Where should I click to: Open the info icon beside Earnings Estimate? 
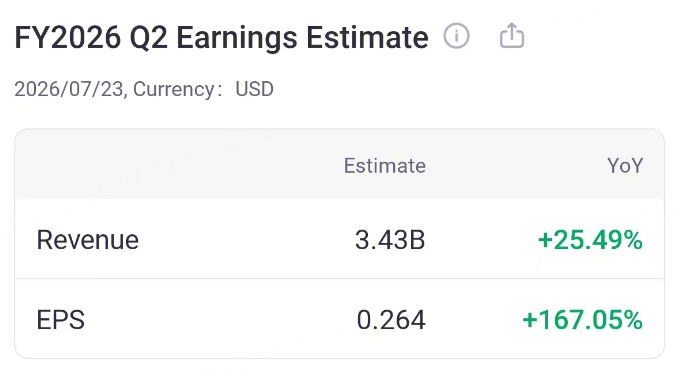pyautogui.click(x=456, y=36)
